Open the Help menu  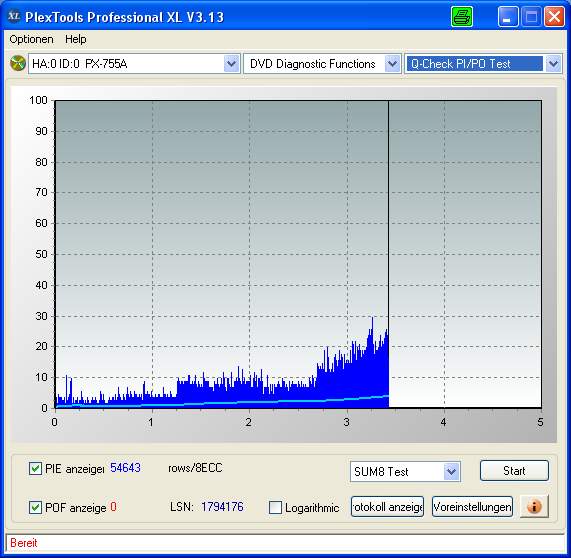coord(76,39)
